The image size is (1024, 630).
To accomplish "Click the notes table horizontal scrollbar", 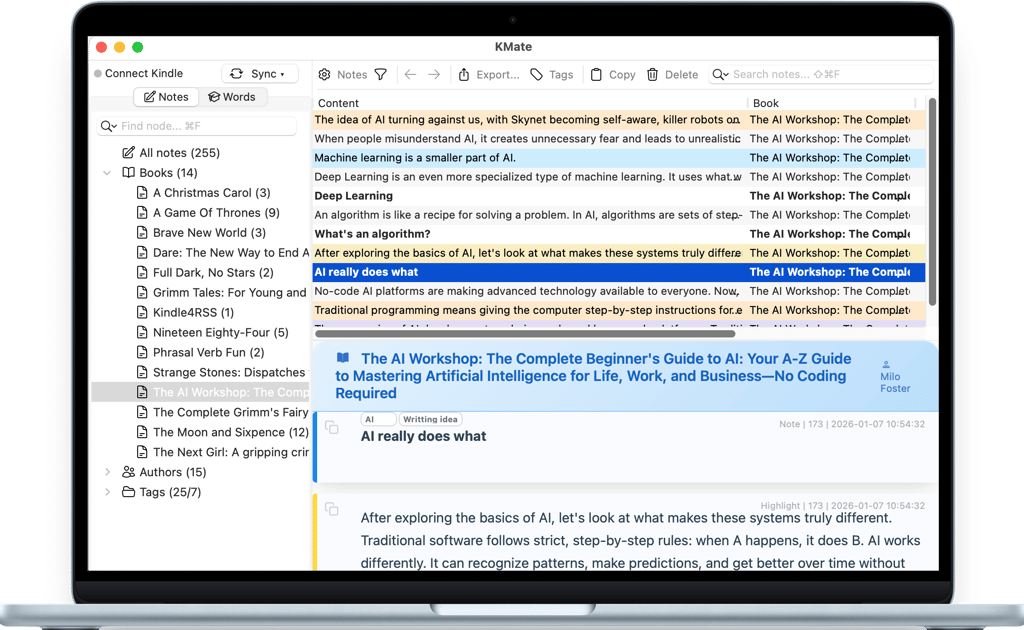I will click(525, 334).
